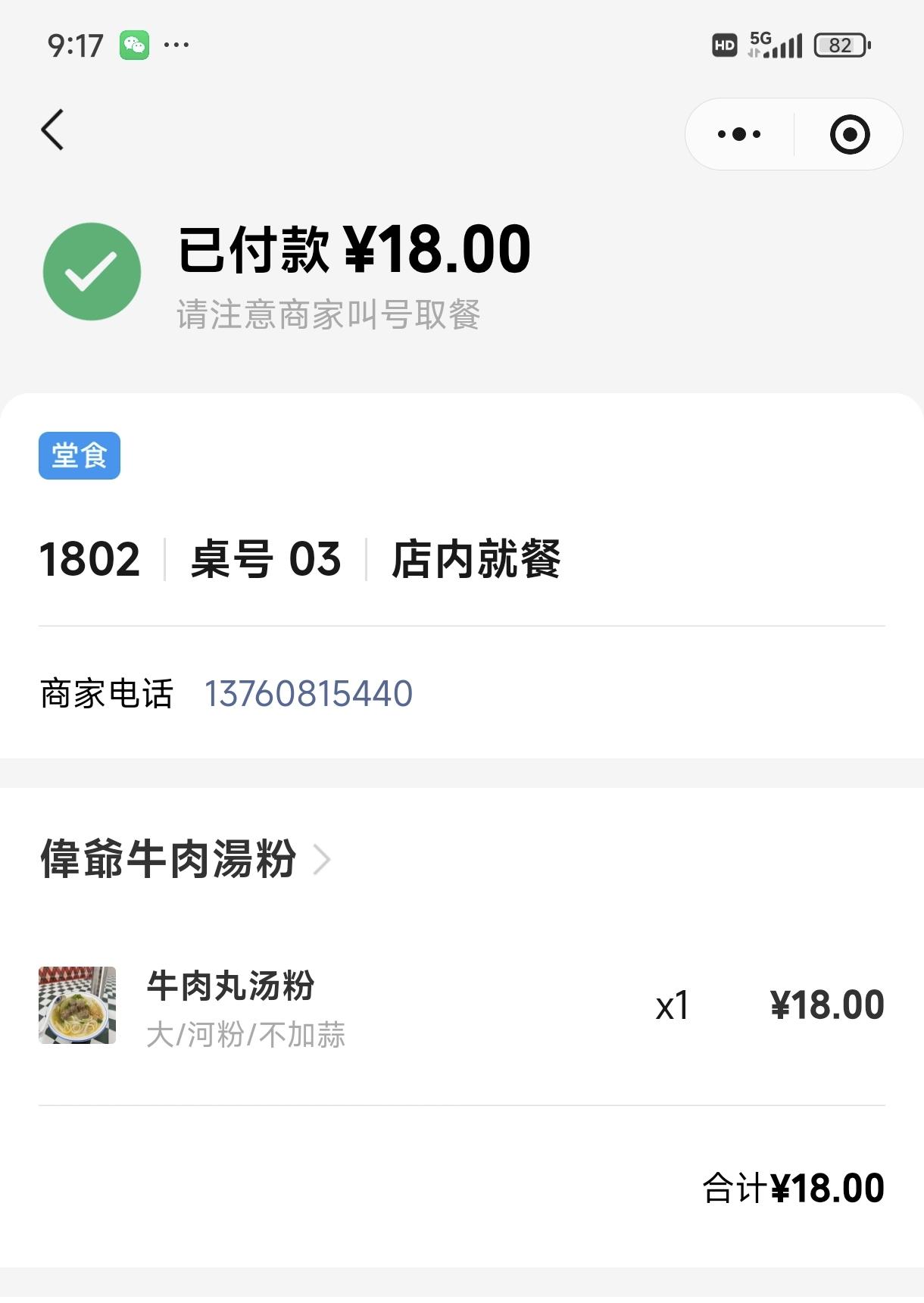The image size is (924, 1303).
Task: Tap the 大/河粉/不加蒜 option text
Action: point(245,1035)
